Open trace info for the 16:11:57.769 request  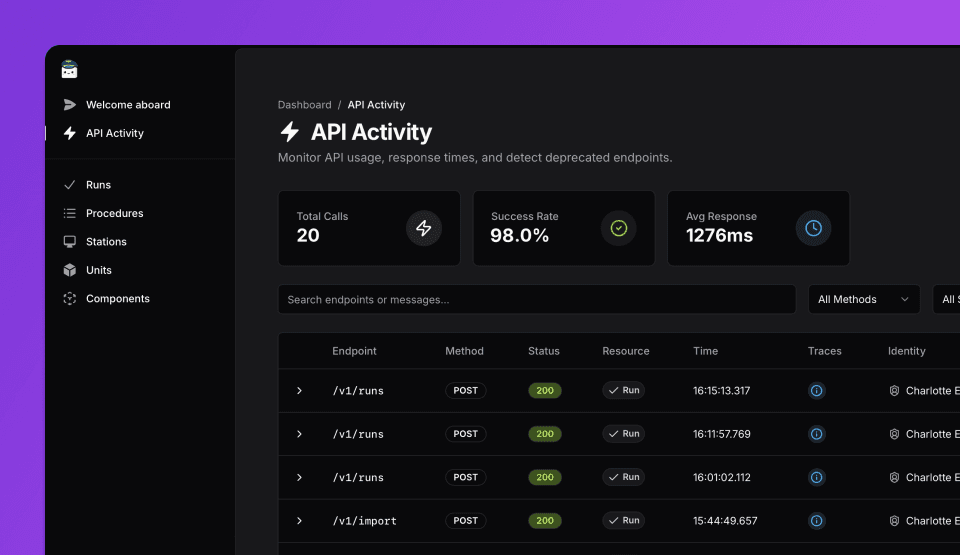[816, 434]
